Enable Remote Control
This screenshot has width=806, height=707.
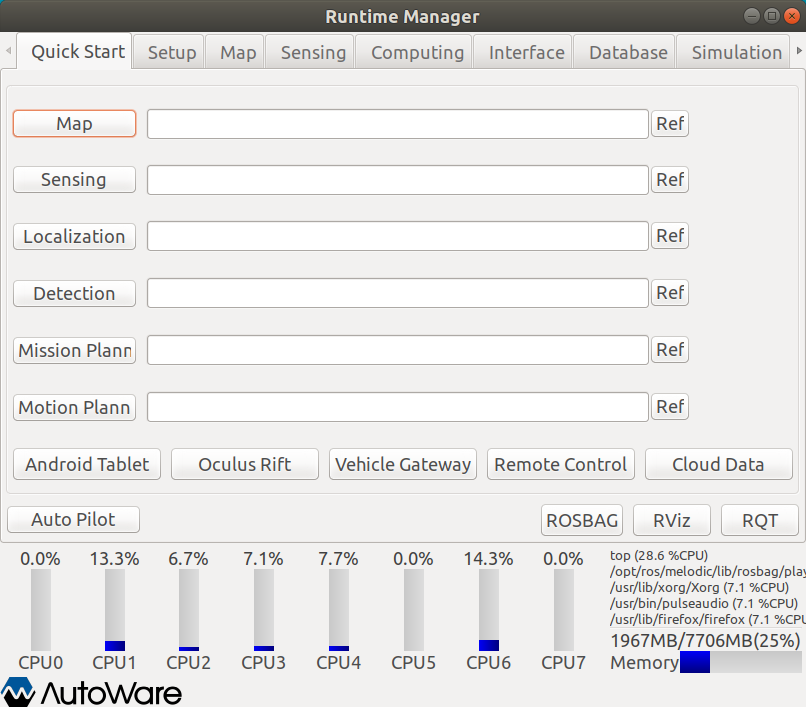tap(560, 464)
